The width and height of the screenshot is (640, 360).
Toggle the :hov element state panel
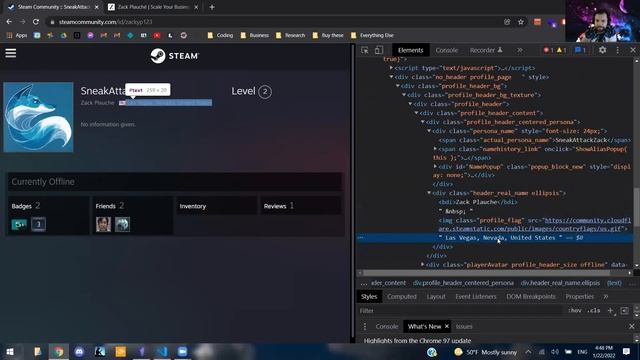(575, 311)
